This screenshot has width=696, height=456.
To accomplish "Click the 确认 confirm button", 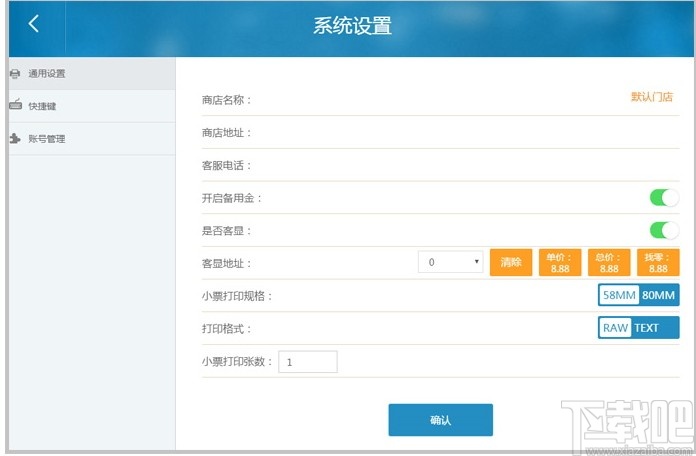I will [x=440, y=420].
